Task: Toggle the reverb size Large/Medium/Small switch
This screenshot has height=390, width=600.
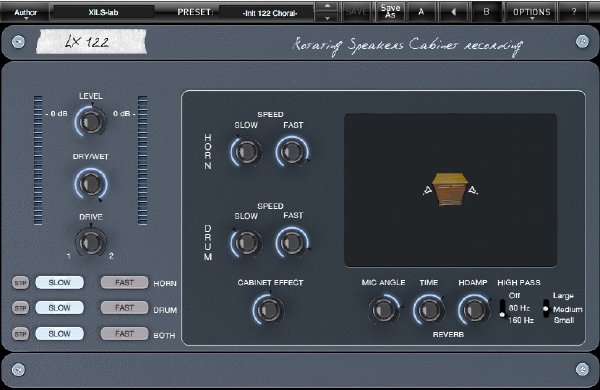Action: 546,308
